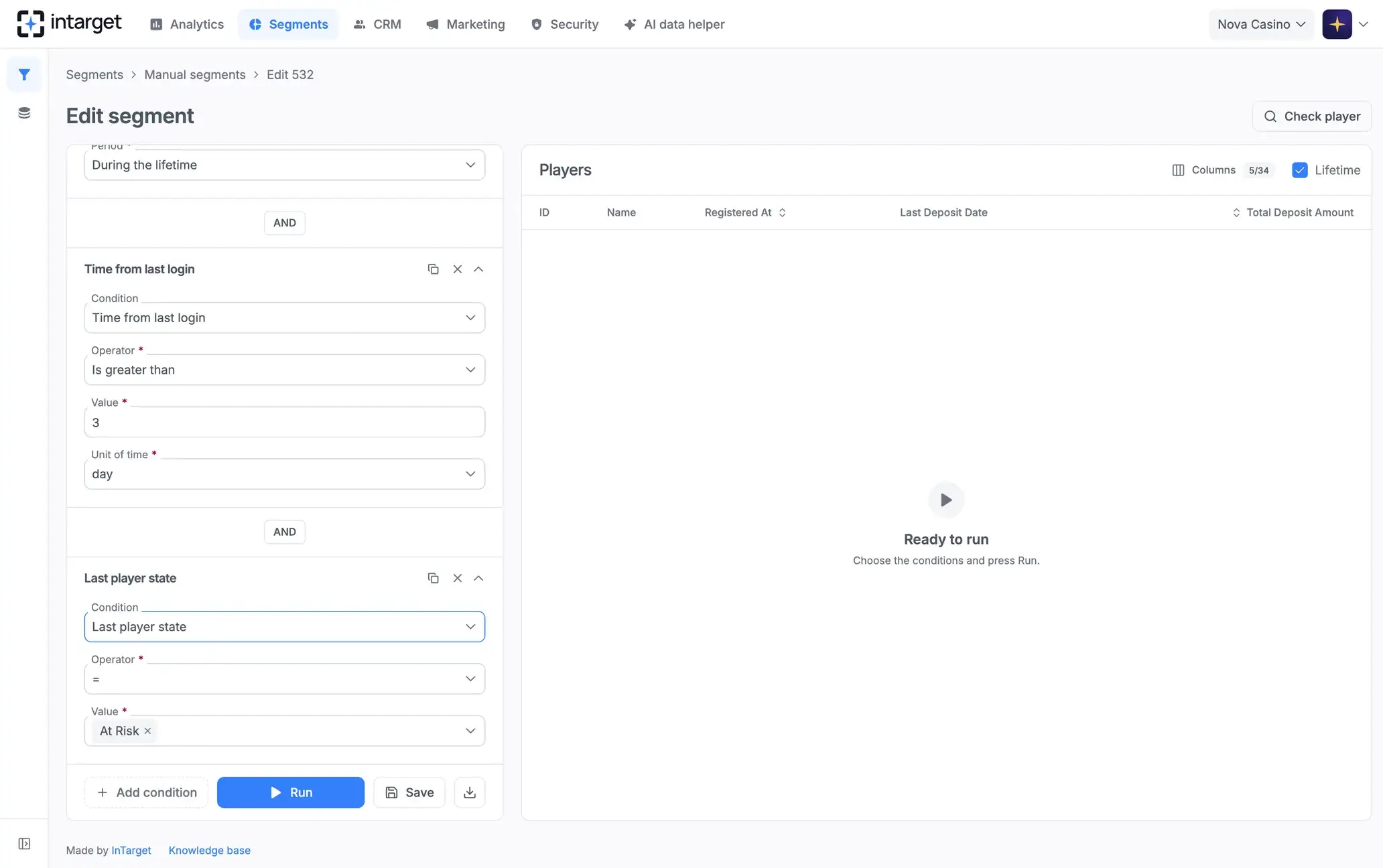Screen dimensions: 1383x868
Task: Open the CRM menu
Action: pos(377,24)
